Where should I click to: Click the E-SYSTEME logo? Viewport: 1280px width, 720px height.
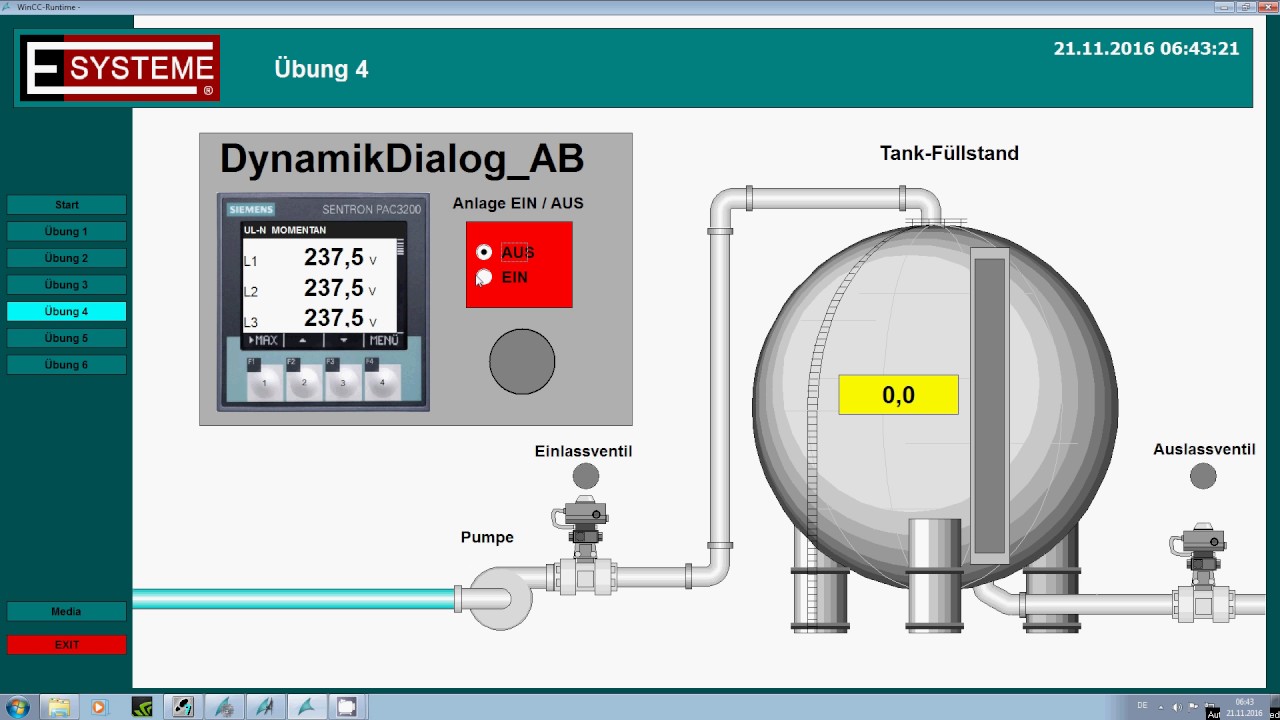click(119, 68)
